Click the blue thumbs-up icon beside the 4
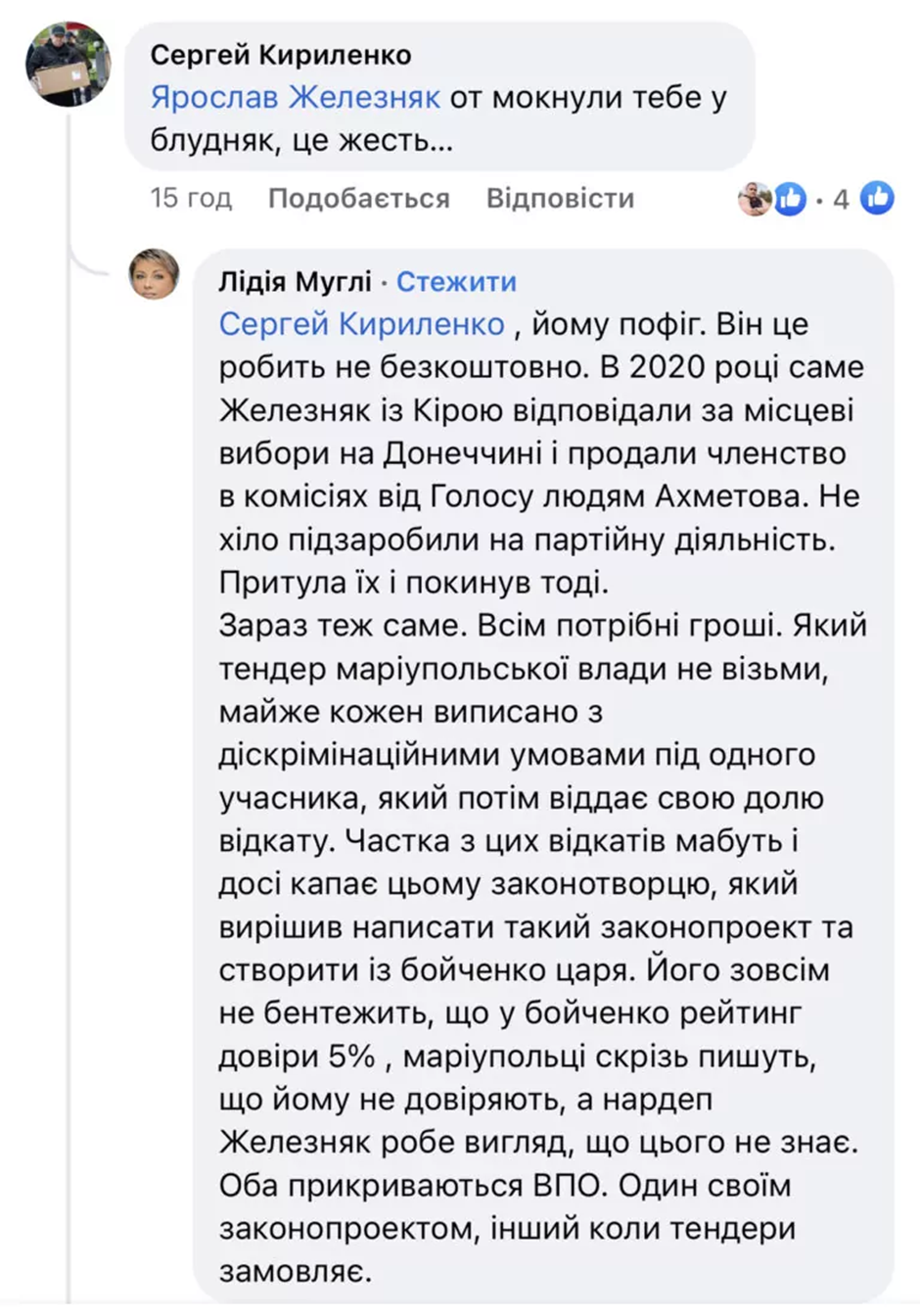This screenshot has height=1316, width=920. pos(877,199)
